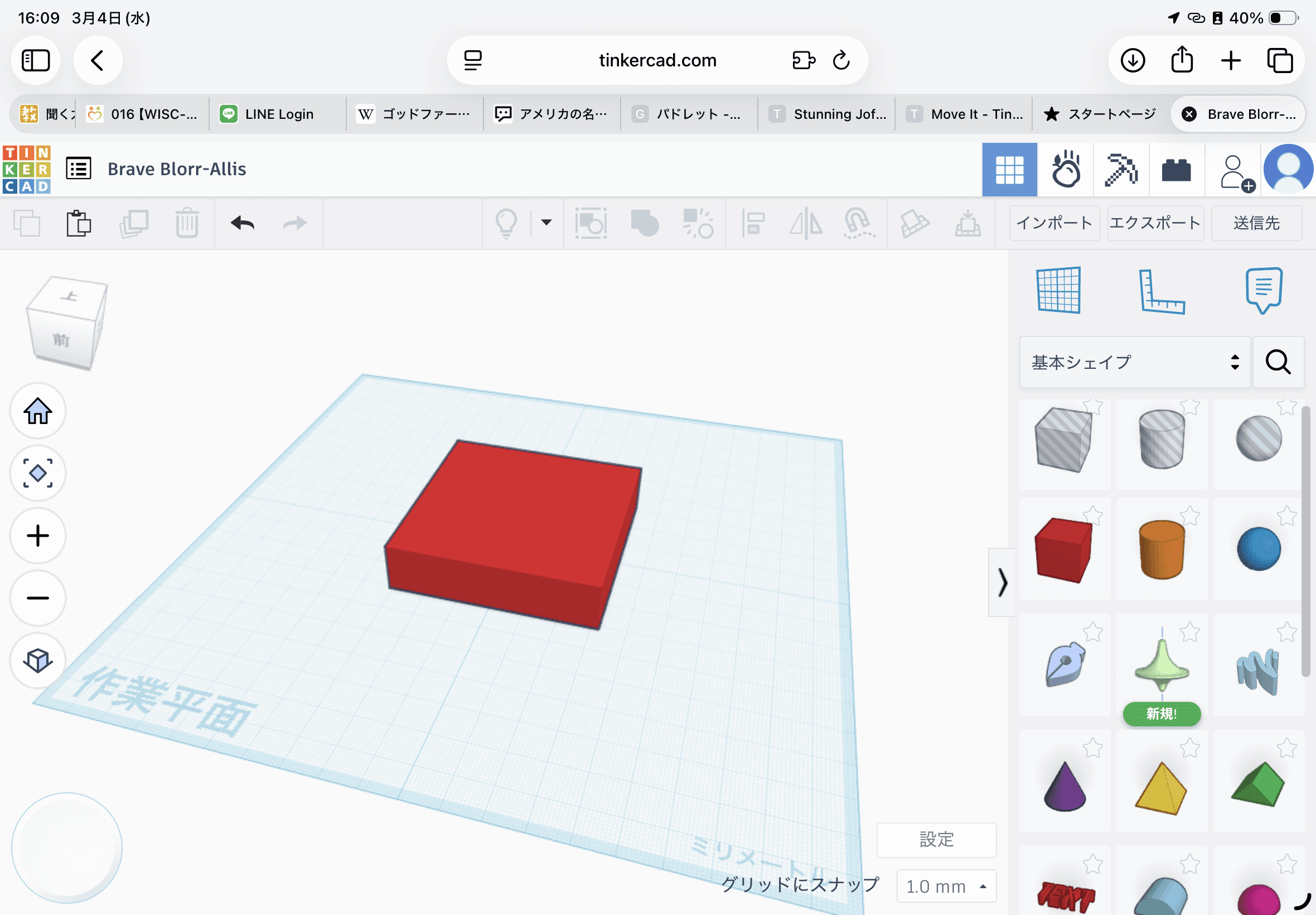Toggle show all hidden objects lightbulb
This screenshot has width=1316, height=915.
point(506,224)
